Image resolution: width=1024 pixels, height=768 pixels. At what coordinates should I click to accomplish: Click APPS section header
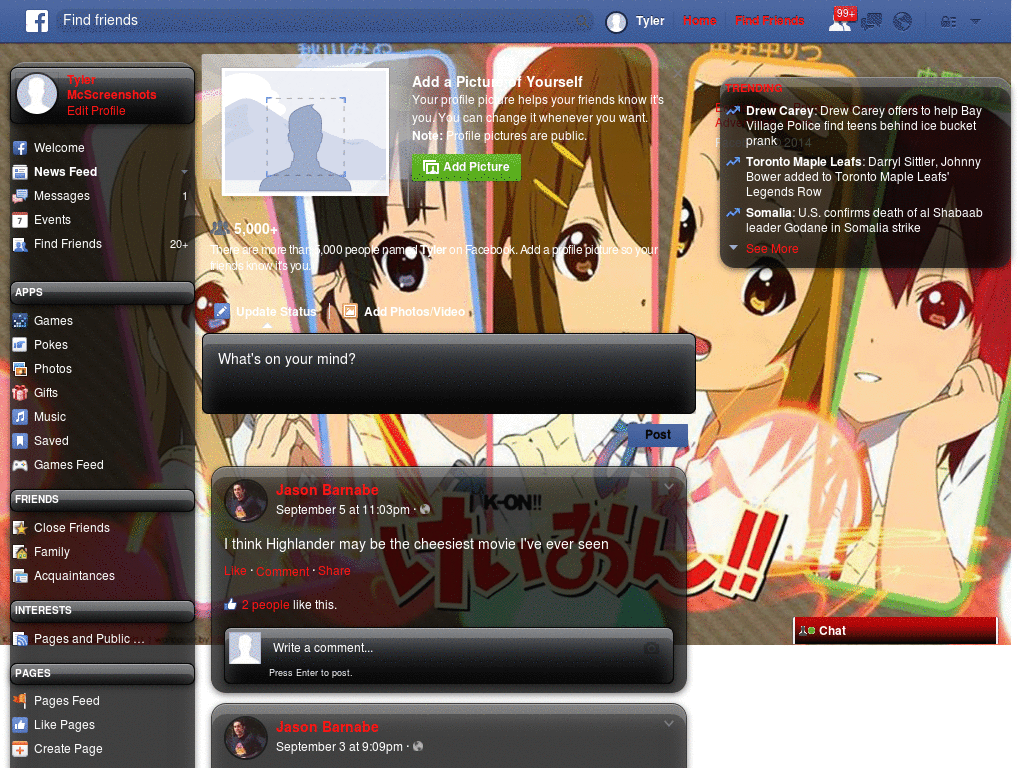coord(103,293)
